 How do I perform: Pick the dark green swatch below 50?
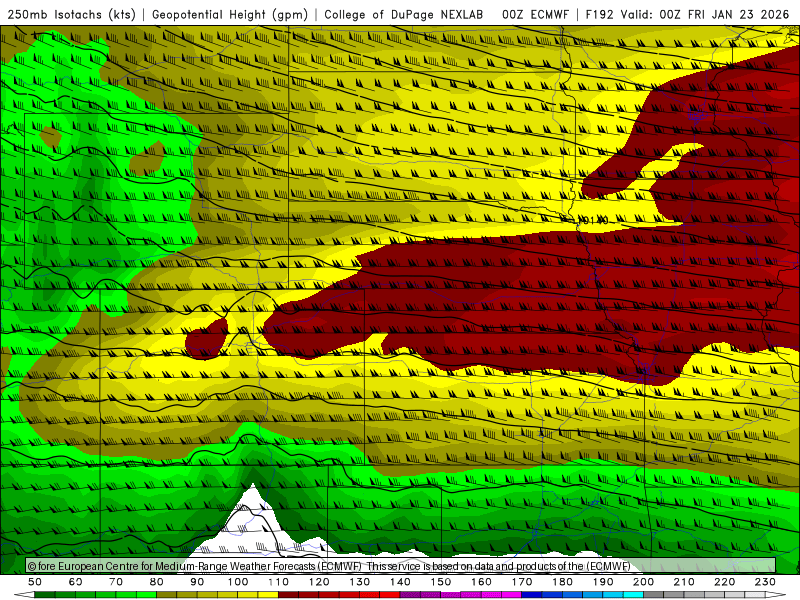point(45,595)
